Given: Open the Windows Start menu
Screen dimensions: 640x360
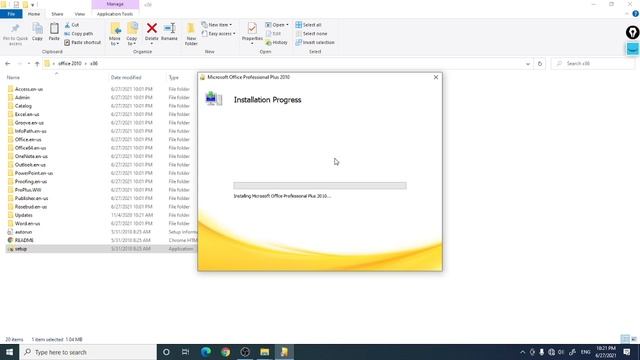Looking at the screenshot, I should pyautogui.click(x=9, y=352).
